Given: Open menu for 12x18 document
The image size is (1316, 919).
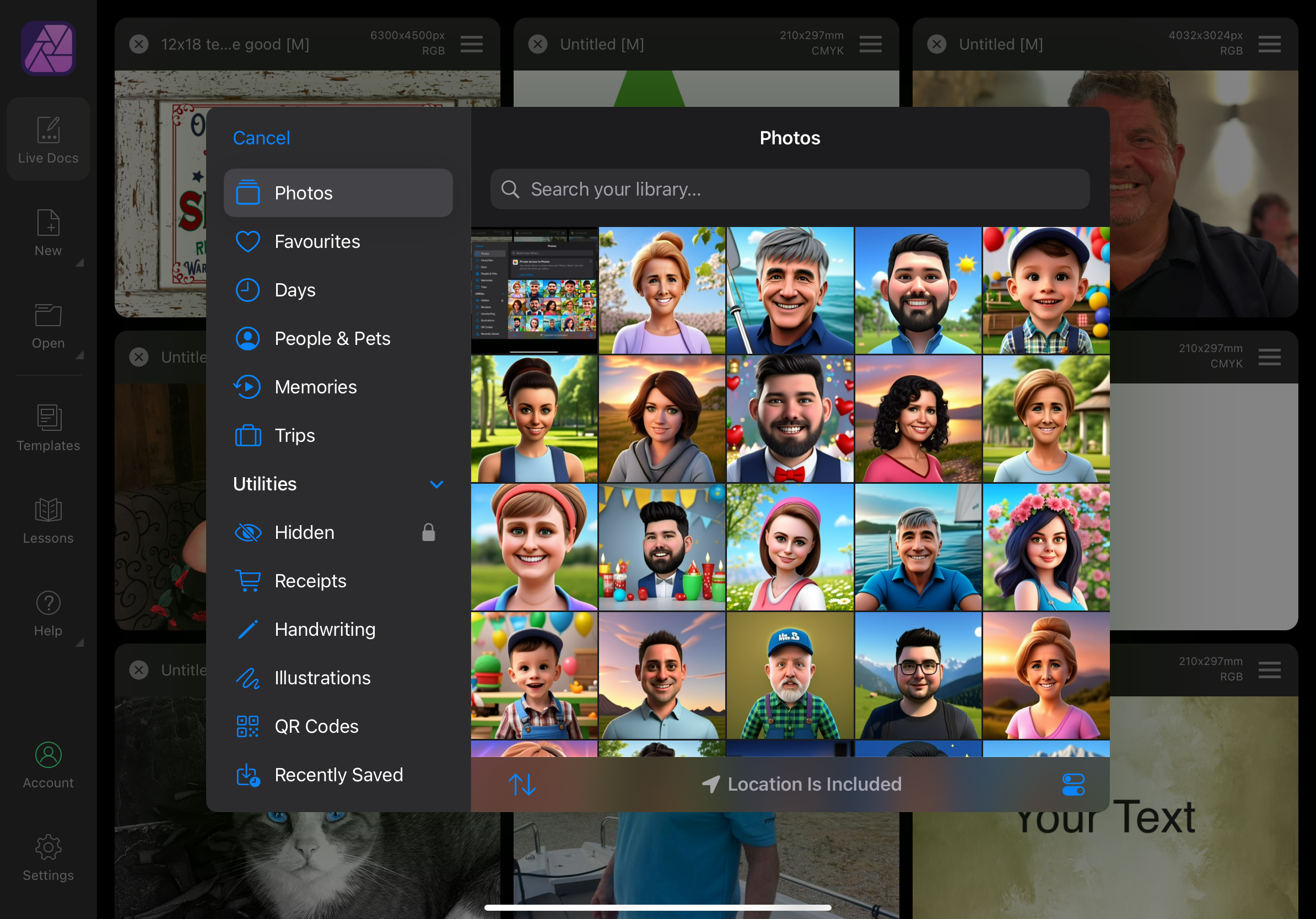Looking at the screenshot, I should pyautogui.click(x=472, y=44).
